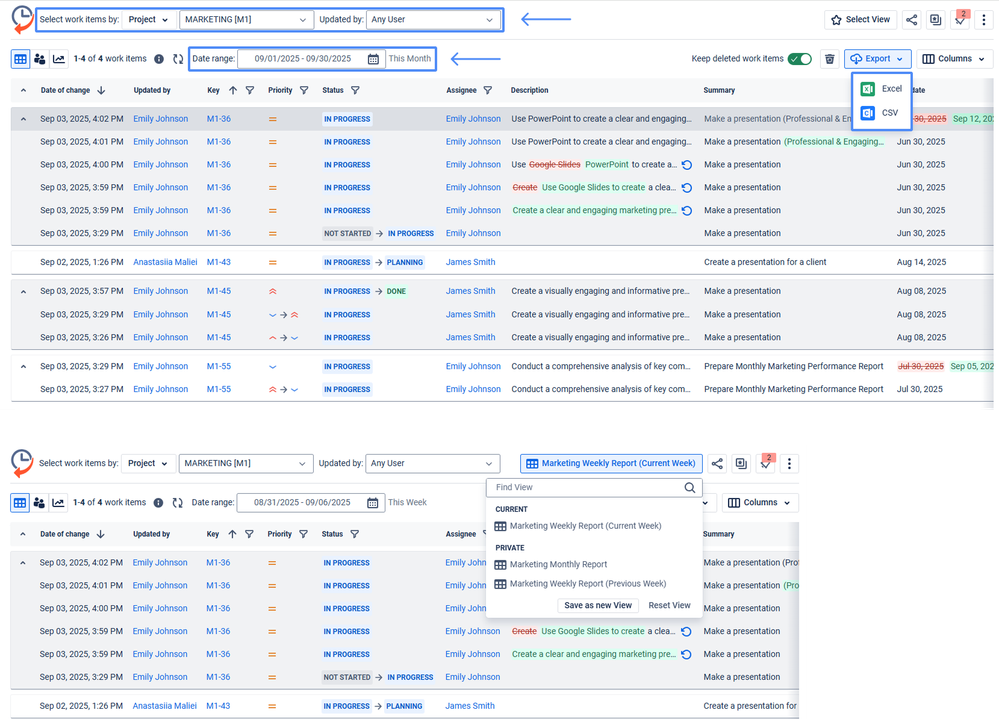Click PLANNING status on top M1-43 row
Image resolution: width=999 pixels, height=719 pixels.
(x=405, y=262)
